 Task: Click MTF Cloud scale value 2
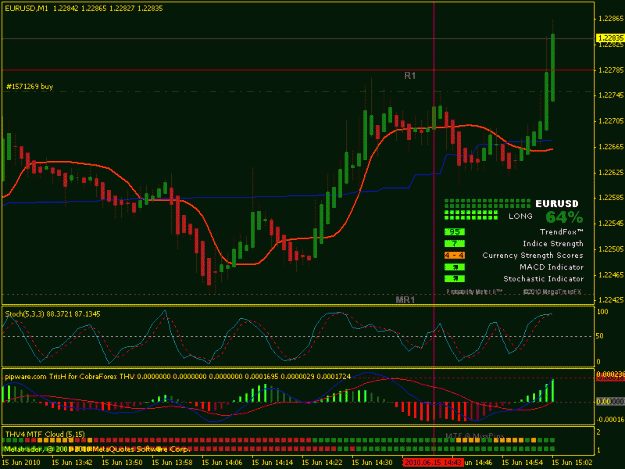(x=598, y=432)
